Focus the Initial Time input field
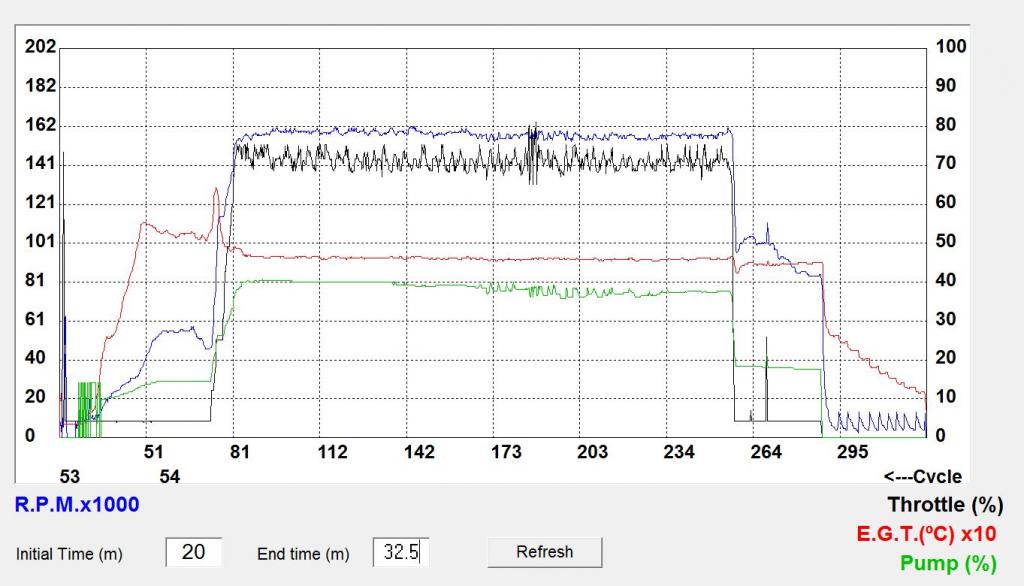This screenshot has height=586, width=1024. click(193, 552)
